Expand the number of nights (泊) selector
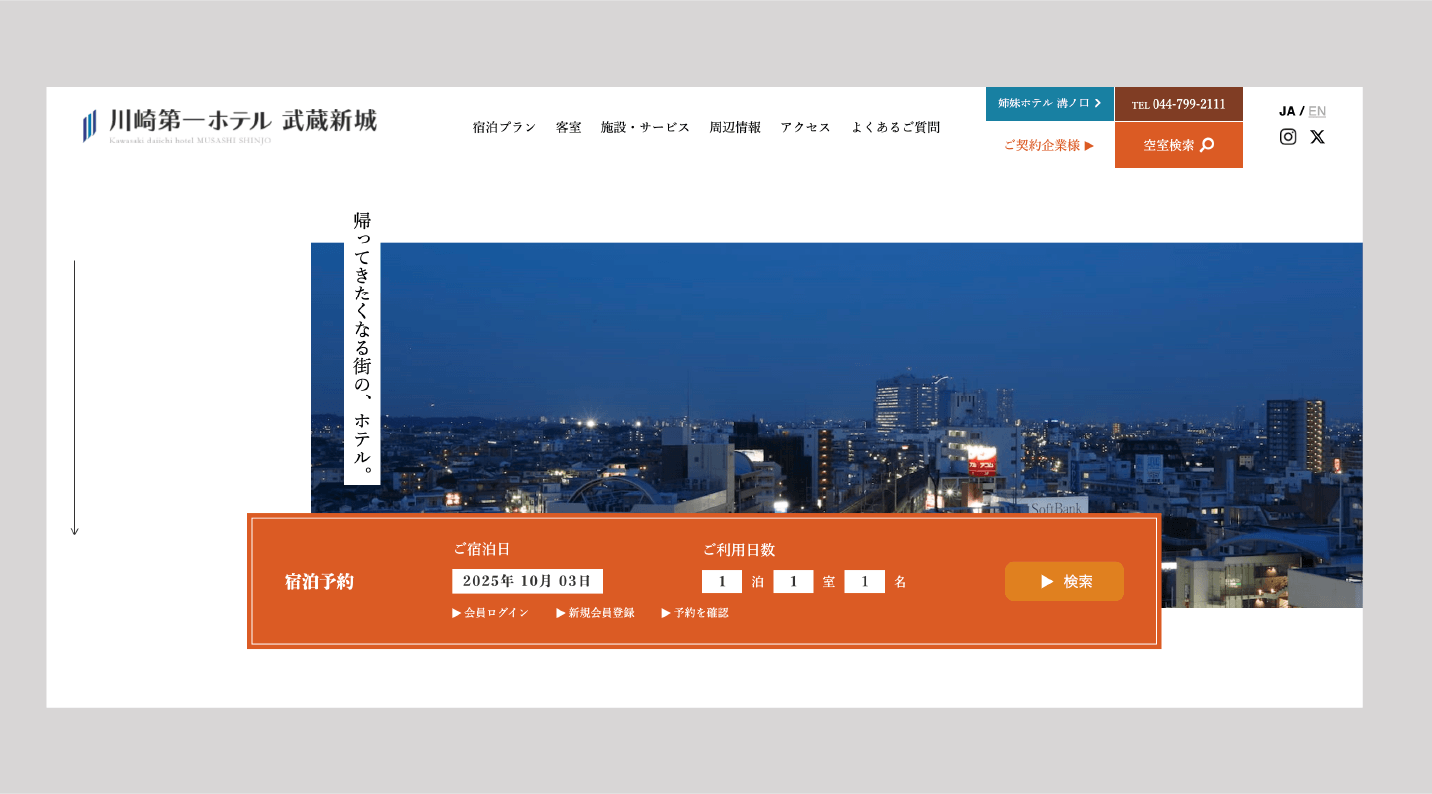The image size is (1432, 794). 721,581
